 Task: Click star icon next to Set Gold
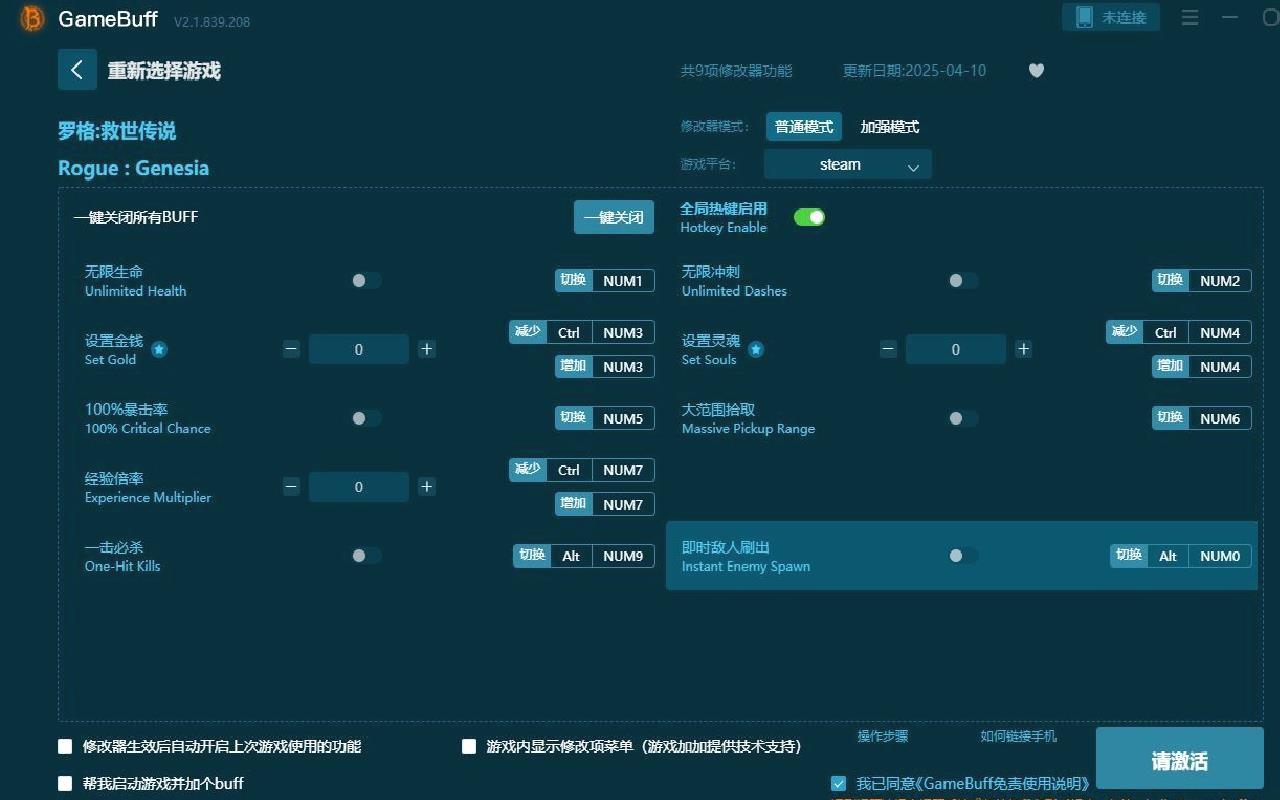pos(159,349)
